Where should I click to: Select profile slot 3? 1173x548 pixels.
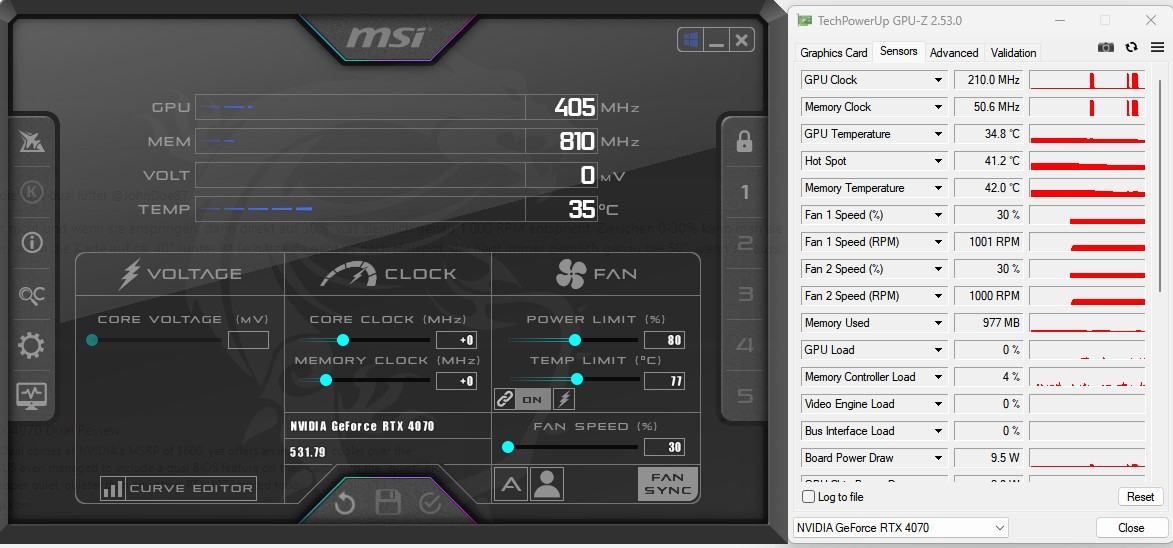click(x=744, y=294)
